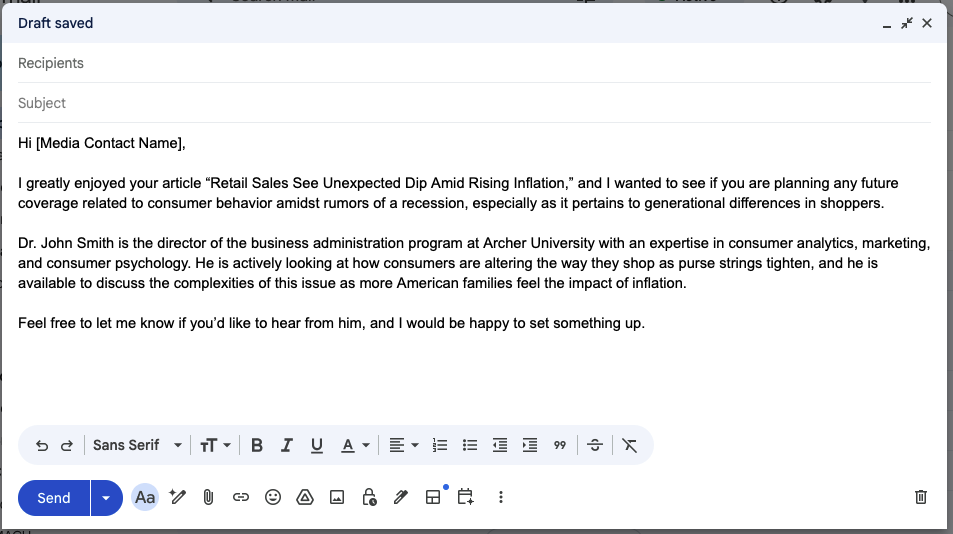Open more send options arrow
Viewport: 953px width, 534px height.
[106, 498]
